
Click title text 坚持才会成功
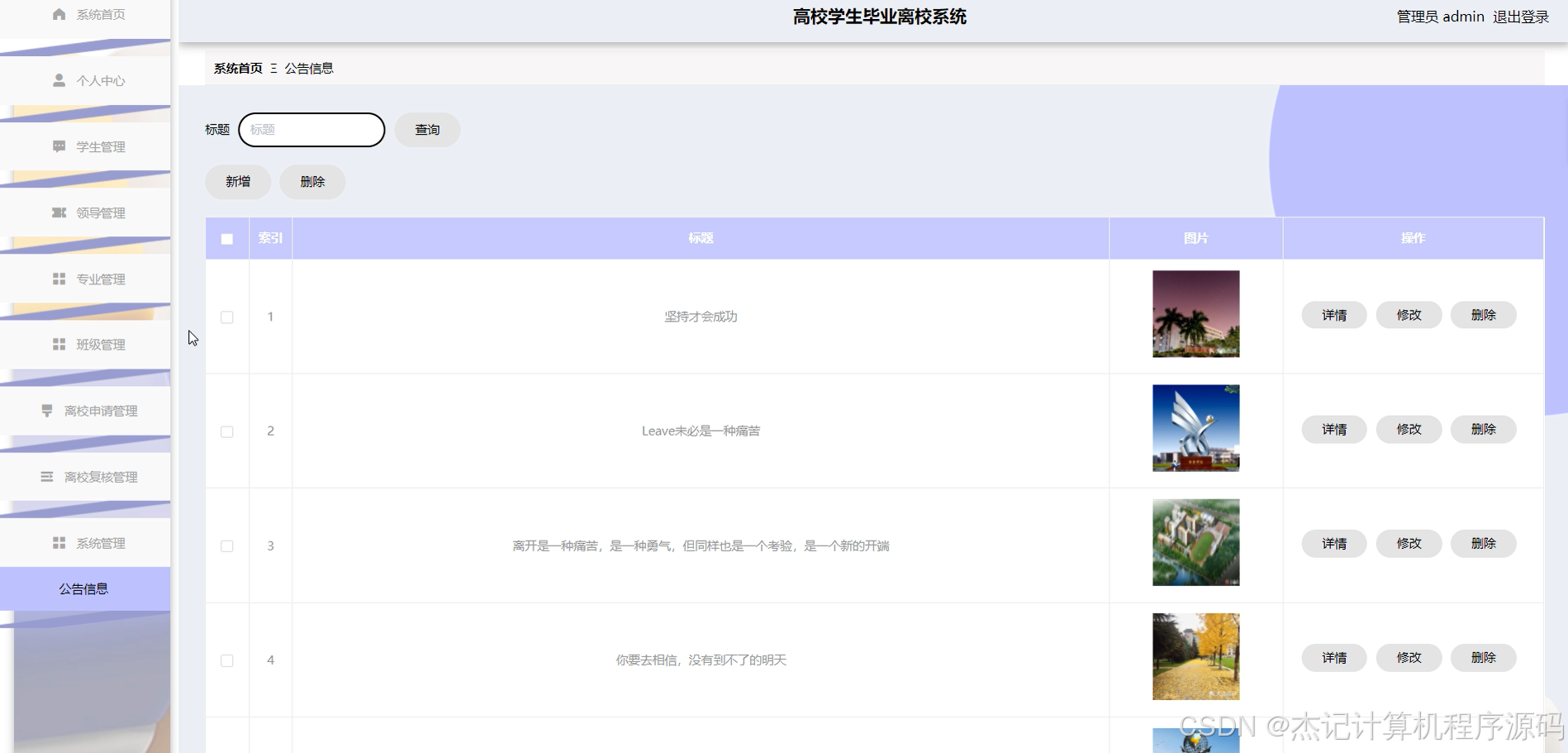pos(701,317)
